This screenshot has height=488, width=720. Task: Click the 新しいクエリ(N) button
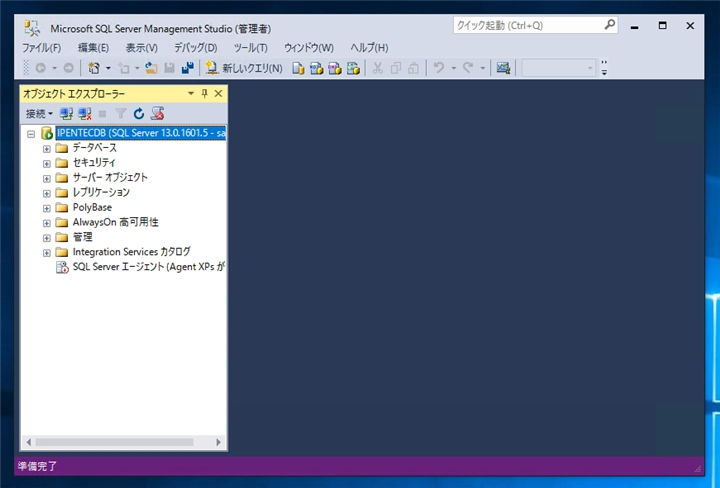tap(244, 68)
